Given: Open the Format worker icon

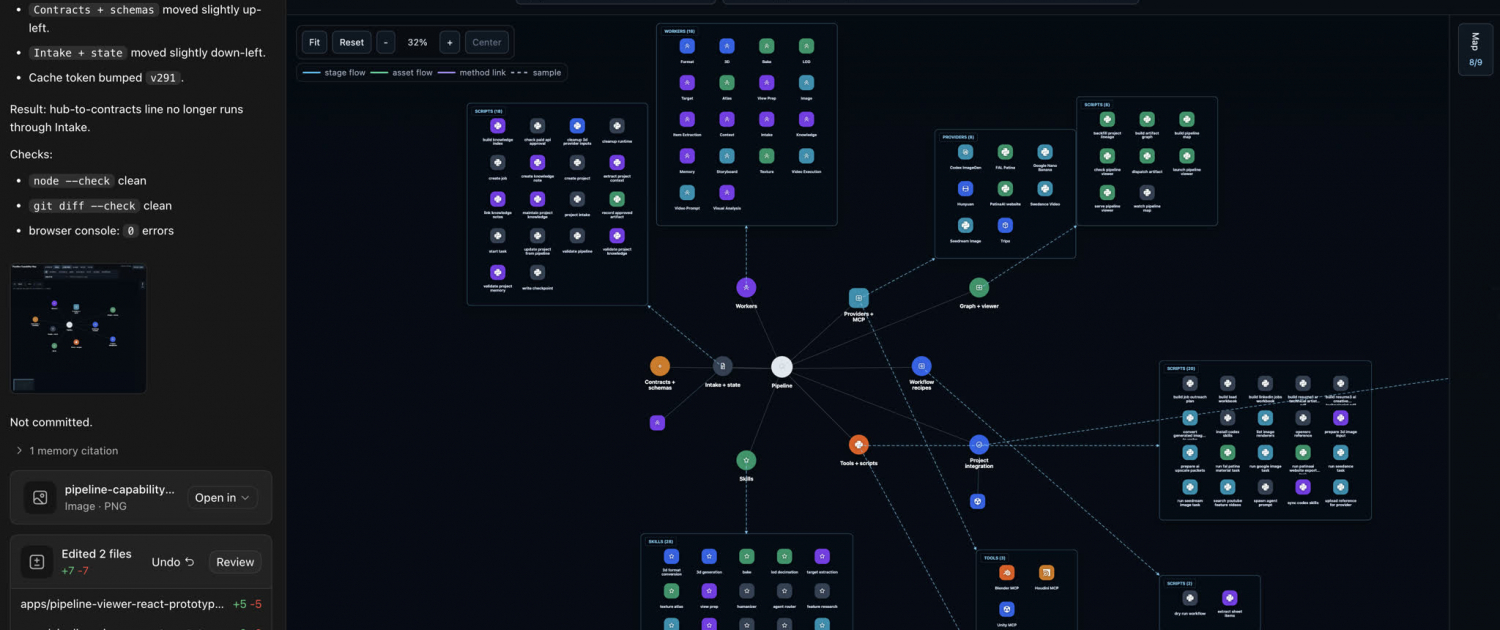Looking at the screenshot, I should (x=687, y=46).
